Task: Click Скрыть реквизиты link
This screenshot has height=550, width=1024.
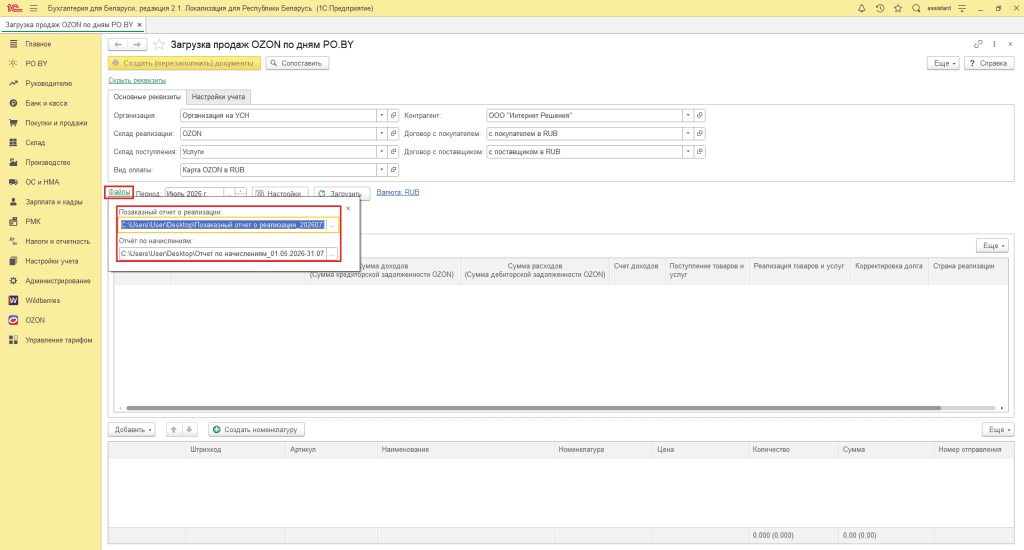Action: click(x=137, y=80)
